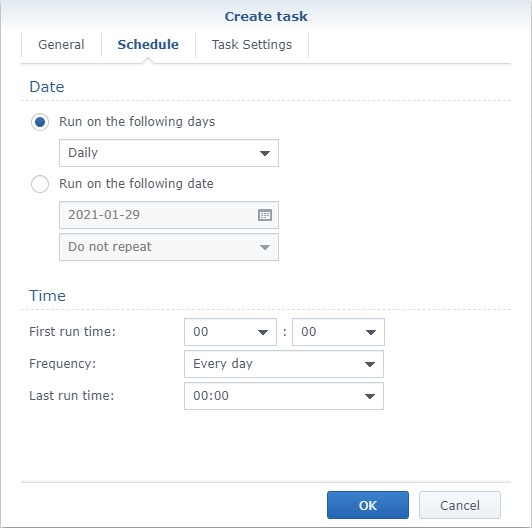Open the first run time hour combo box
The height and width of the screenshot is (528, 532).
[x=230, y=332]
